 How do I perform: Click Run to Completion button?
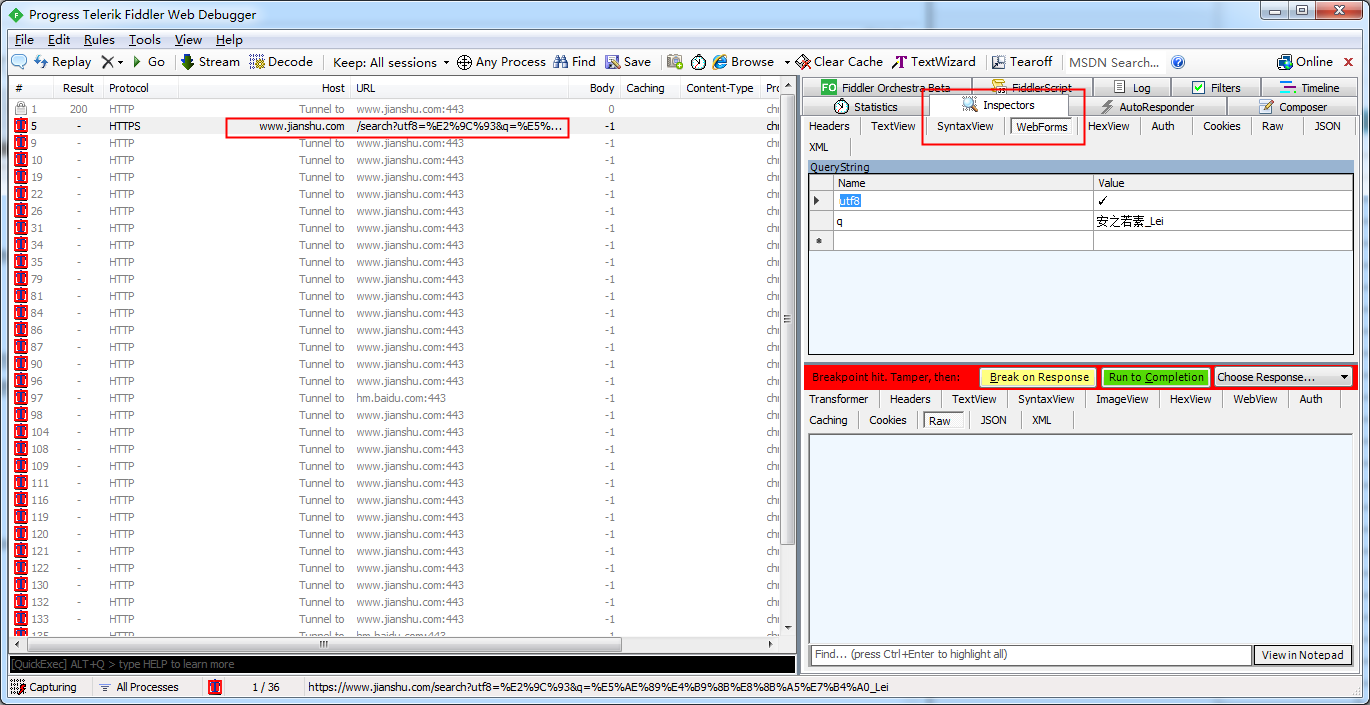pos(1155,377)
